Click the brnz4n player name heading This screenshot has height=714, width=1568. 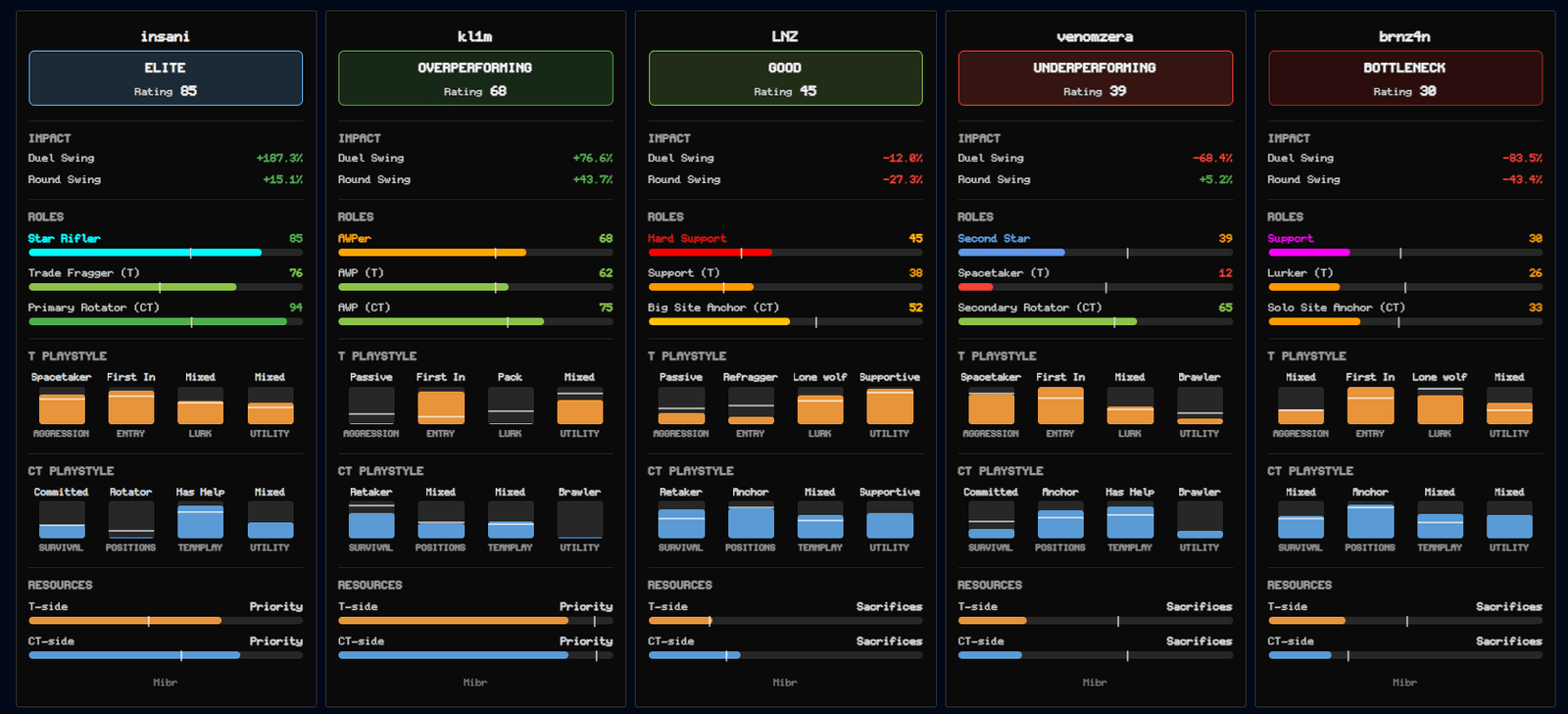click(x=1404, y=36)
